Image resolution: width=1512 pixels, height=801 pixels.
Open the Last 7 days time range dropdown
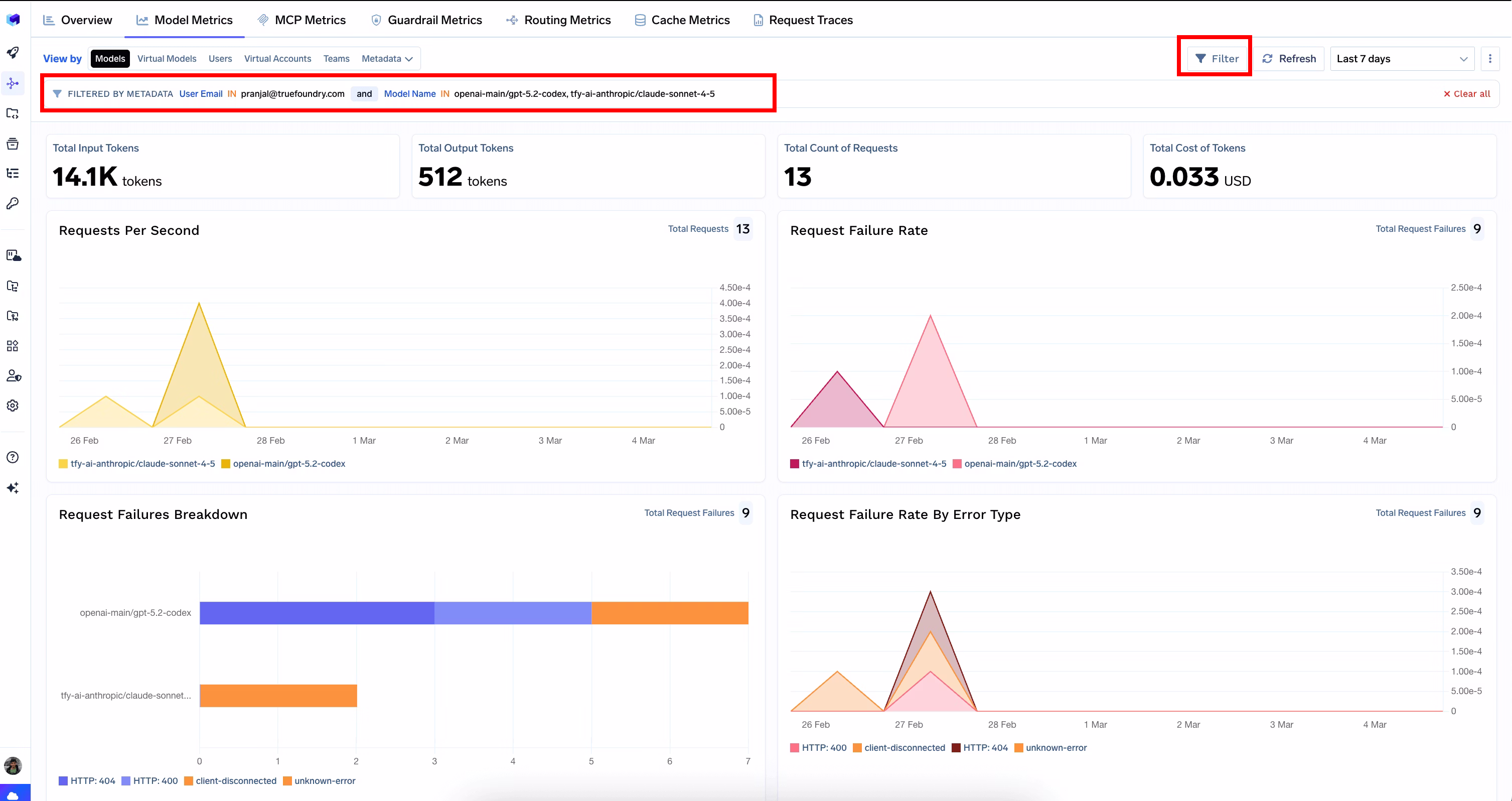[1402, 58]
